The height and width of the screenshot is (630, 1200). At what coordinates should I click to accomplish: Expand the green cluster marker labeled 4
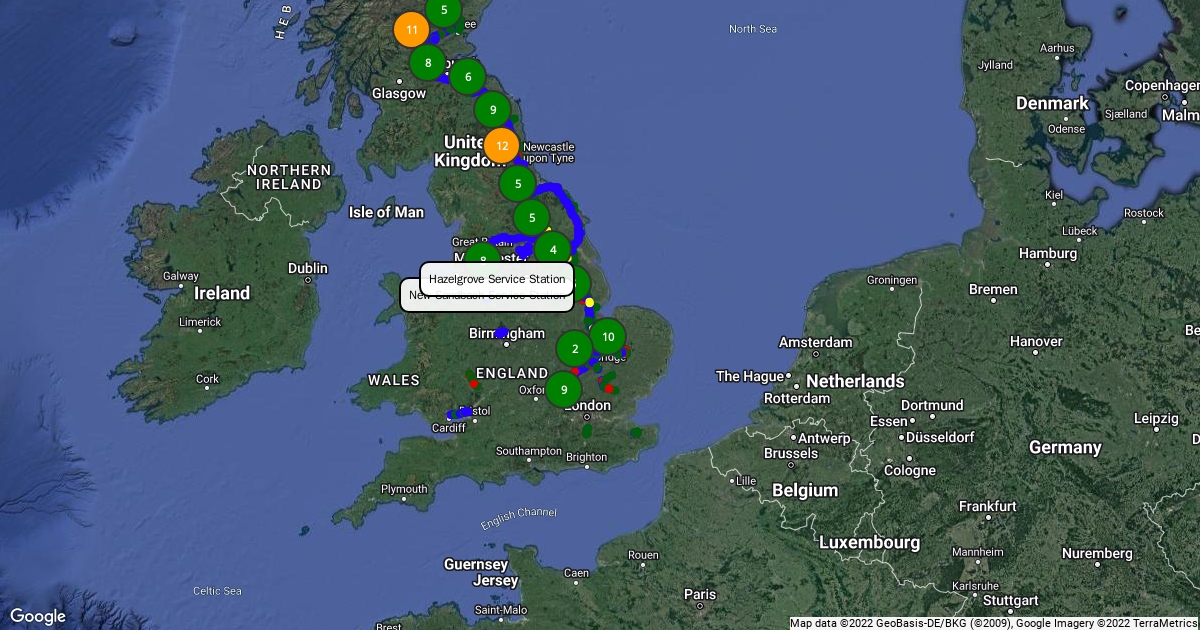pos(552,249)
